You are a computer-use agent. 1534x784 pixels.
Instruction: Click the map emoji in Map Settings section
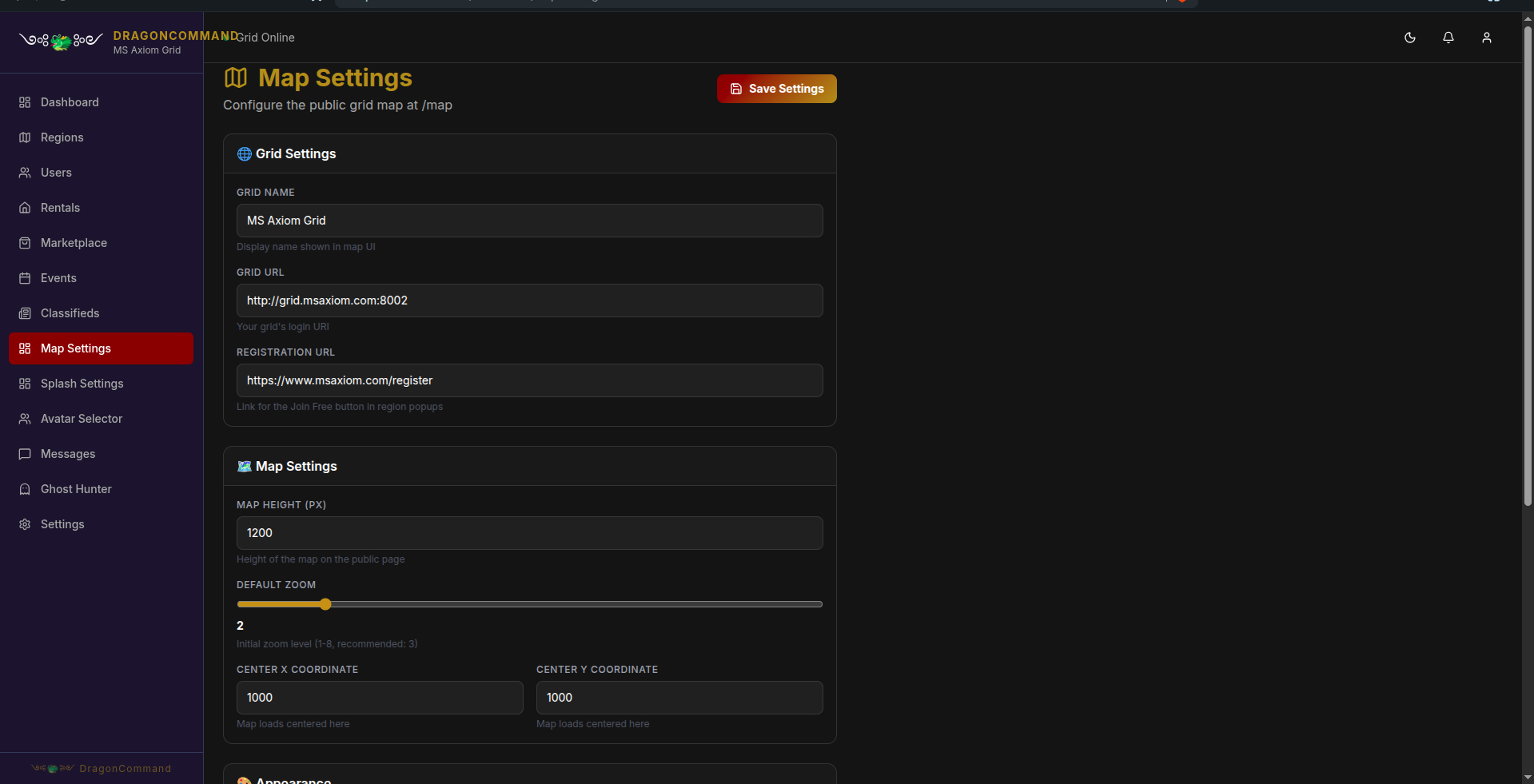tap(245, 467)
